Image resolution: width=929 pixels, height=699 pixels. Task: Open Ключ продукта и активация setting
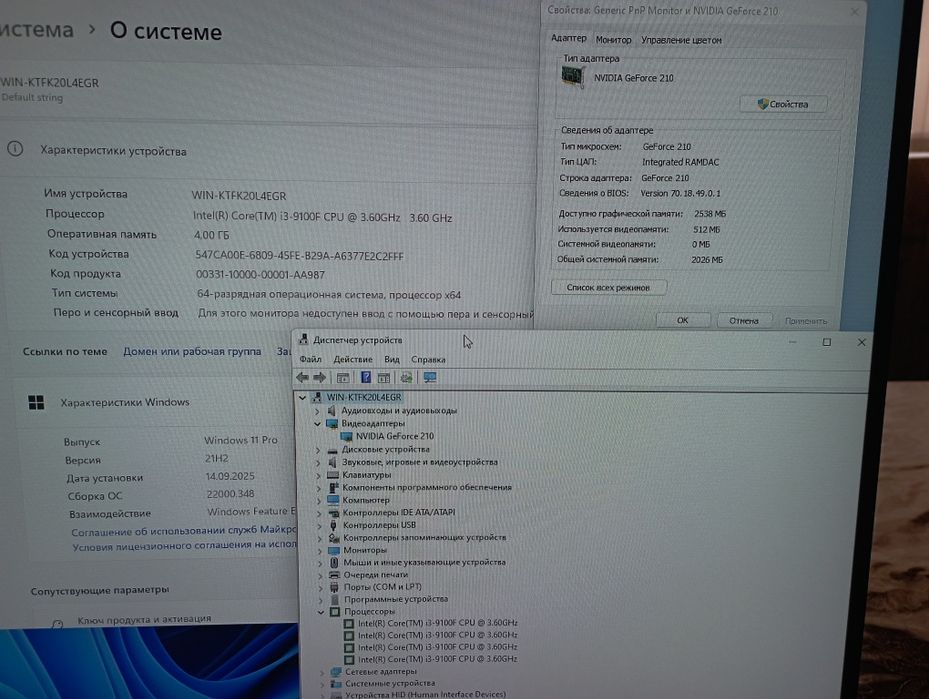coord(144,619)
